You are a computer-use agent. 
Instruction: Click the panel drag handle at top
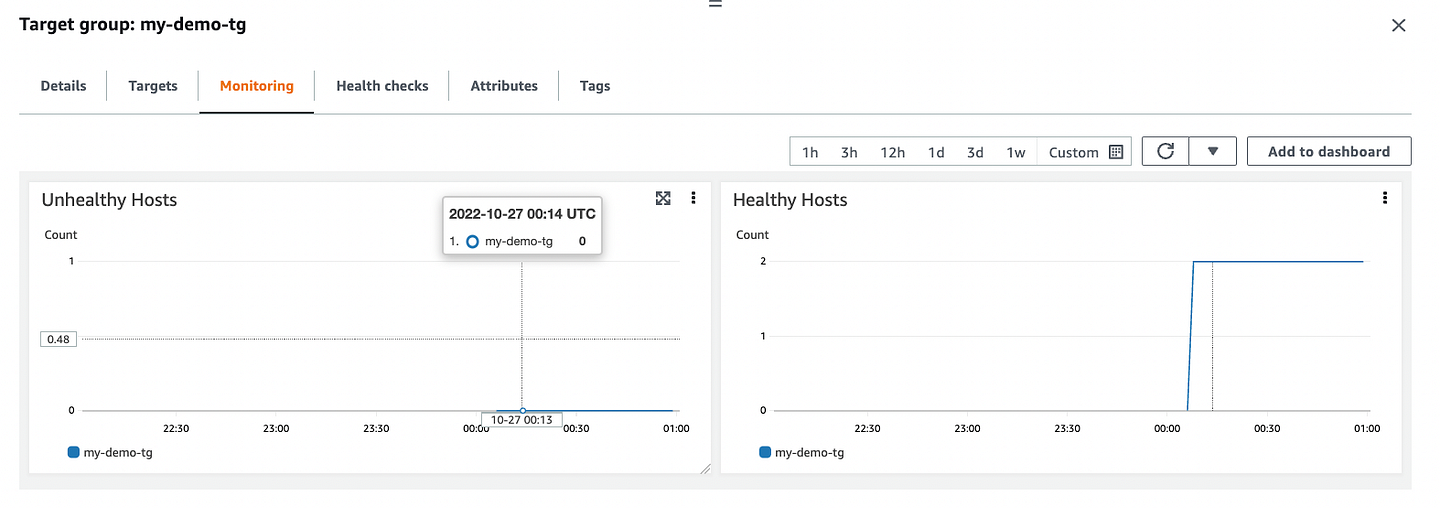715,4
